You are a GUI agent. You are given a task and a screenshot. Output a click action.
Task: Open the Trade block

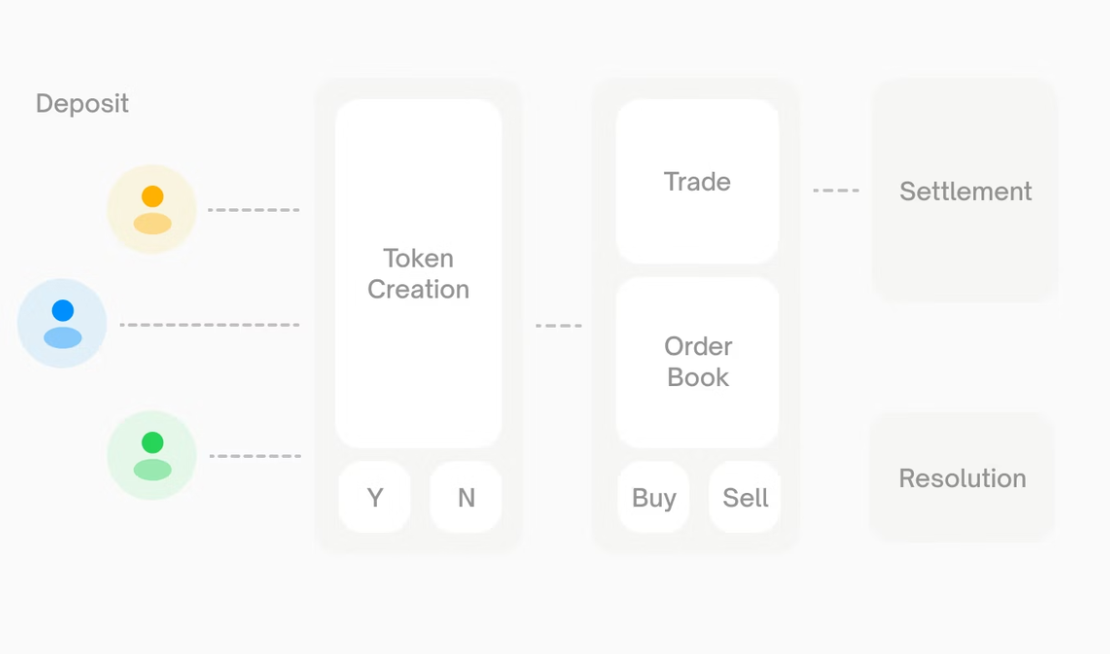pos(697,181)
